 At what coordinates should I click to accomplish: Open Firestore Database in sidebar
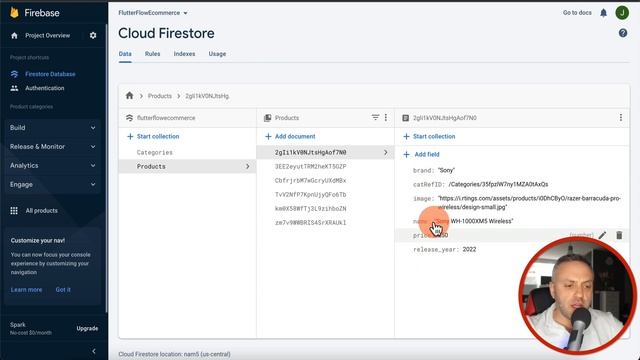coord(50,74)
